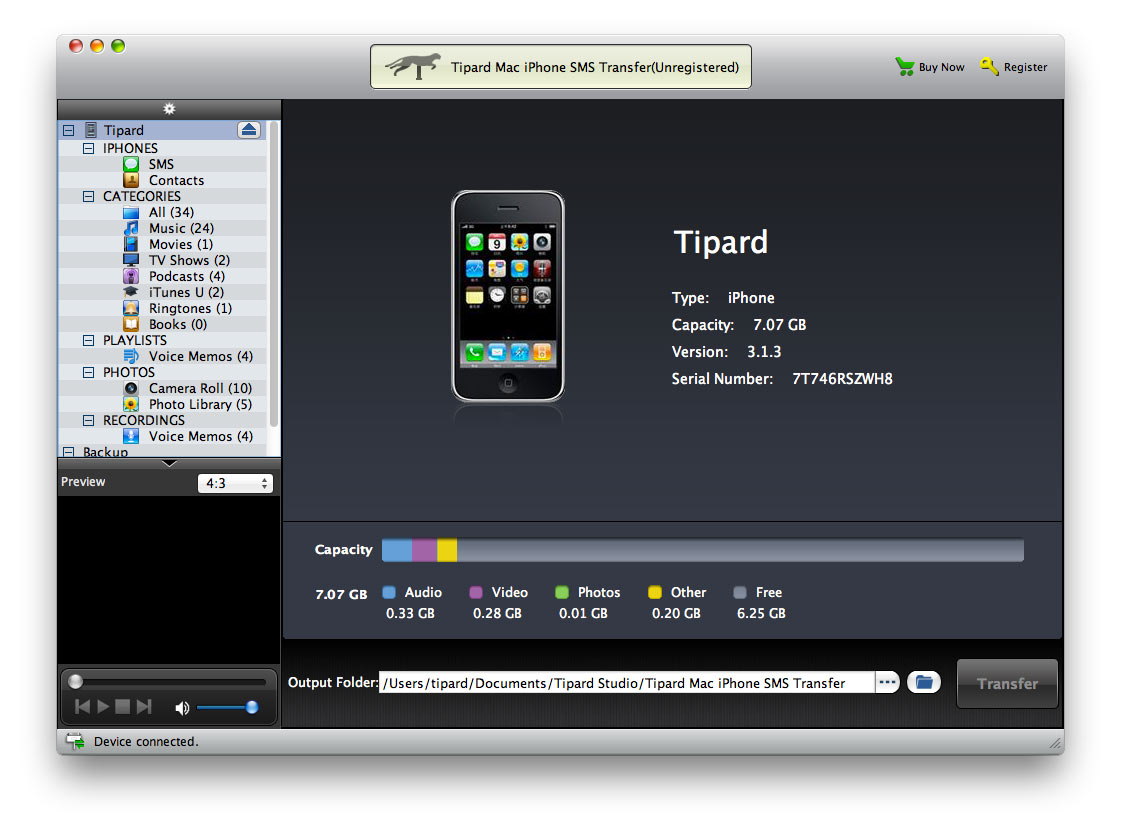Click the Buy Now shopping cart icon
The height and width of the screenshot is (834, 1121).
point(904,66)
